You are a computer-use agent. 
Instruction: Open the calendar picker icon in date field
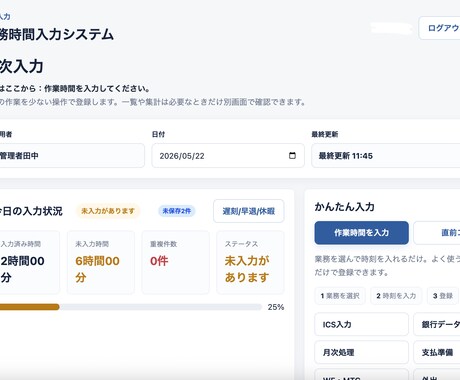pos(292,155)
